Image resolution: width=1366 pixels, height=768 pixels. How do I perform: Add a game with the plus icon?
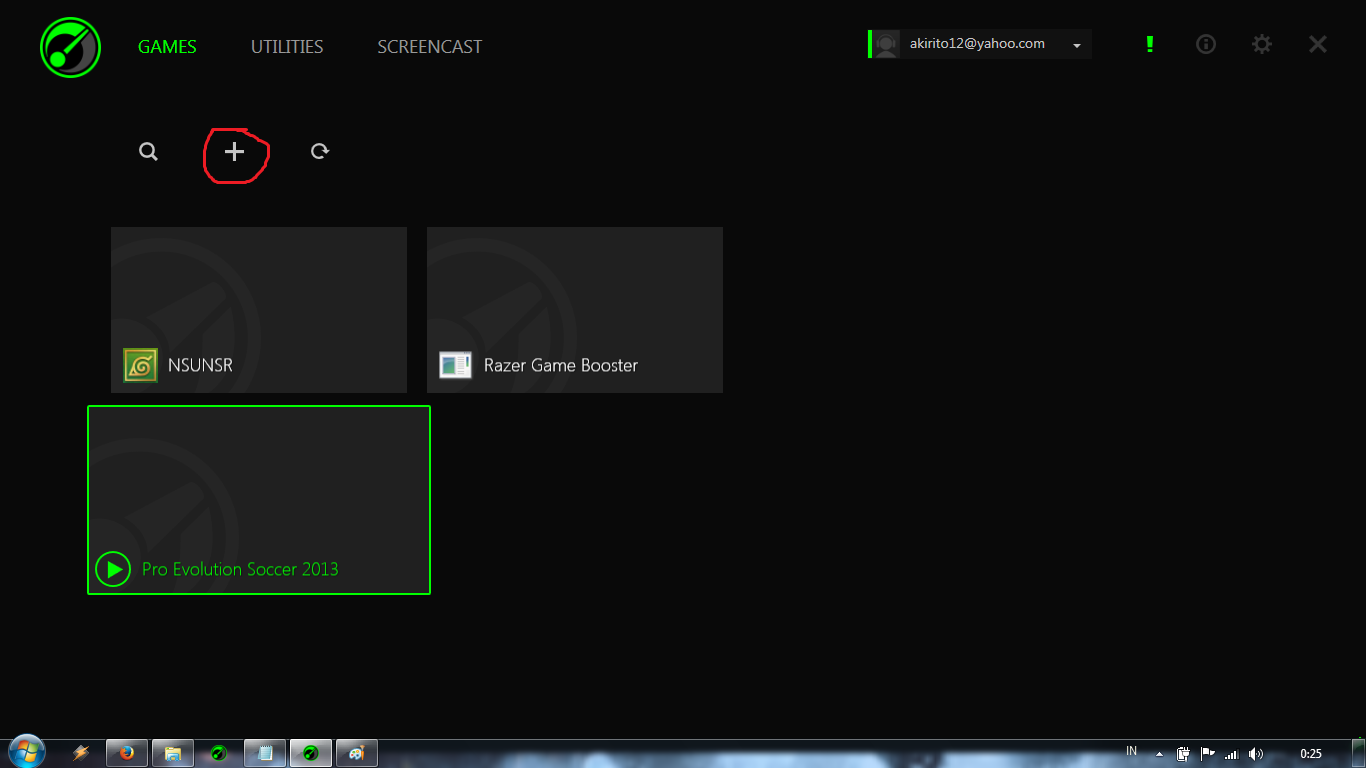click(x=234, y=152)
